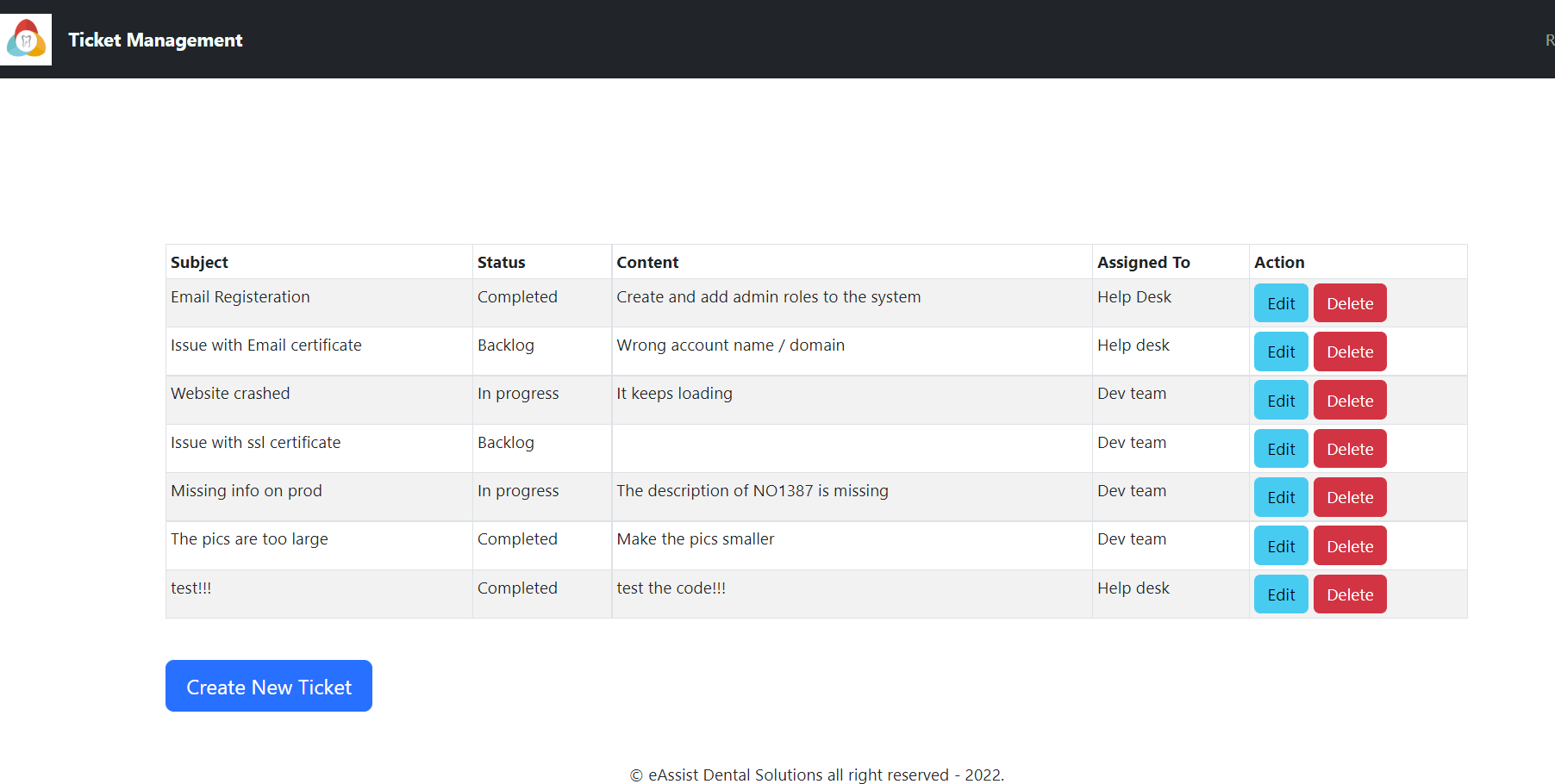Click the Status column header
Viewport: 1555px width, 784px height.
pyautogui.click(x=501, y=262)
